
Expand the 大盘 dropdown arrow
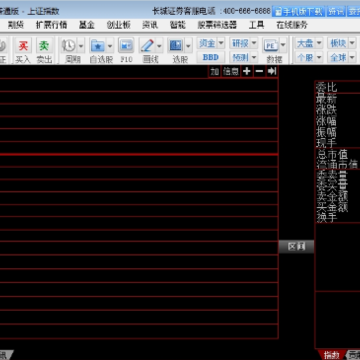click(x=319, y=43)
